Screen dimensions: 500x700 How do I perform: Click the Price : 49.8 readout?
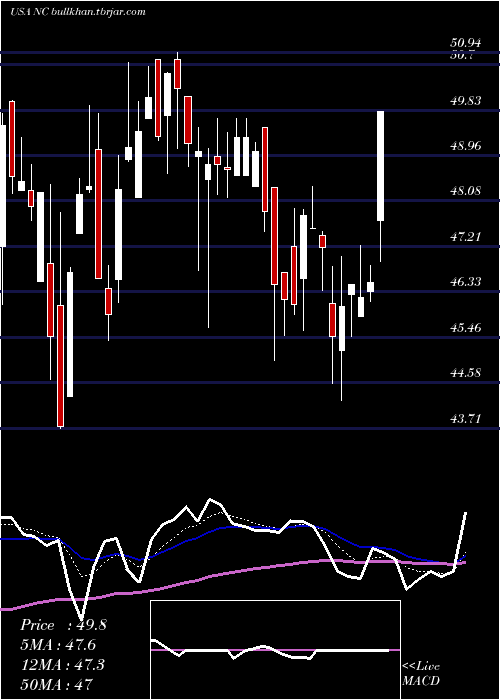pyautogui.click(x=63, y=625)
